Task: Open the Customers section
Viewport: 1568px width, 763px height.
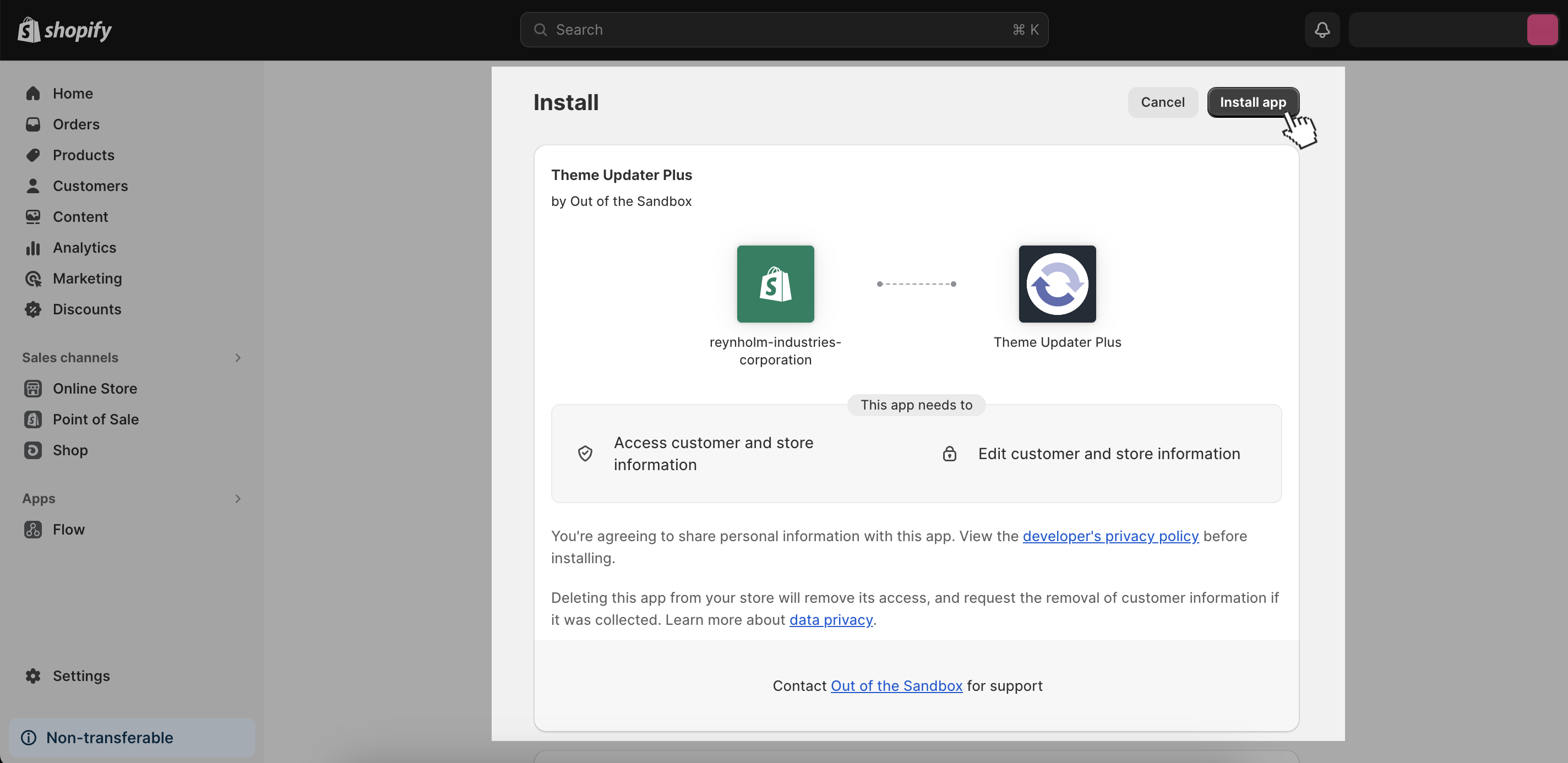Action: 90,186
